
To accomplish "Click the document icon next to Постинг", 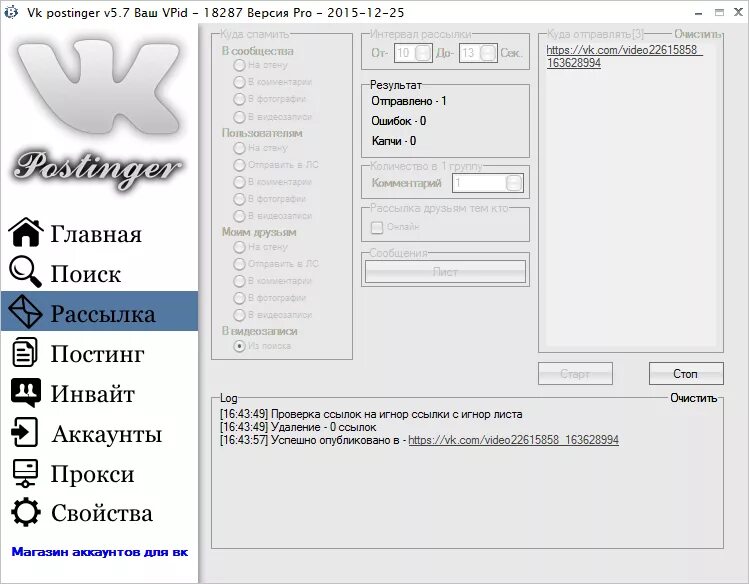I will click(24, 352).
